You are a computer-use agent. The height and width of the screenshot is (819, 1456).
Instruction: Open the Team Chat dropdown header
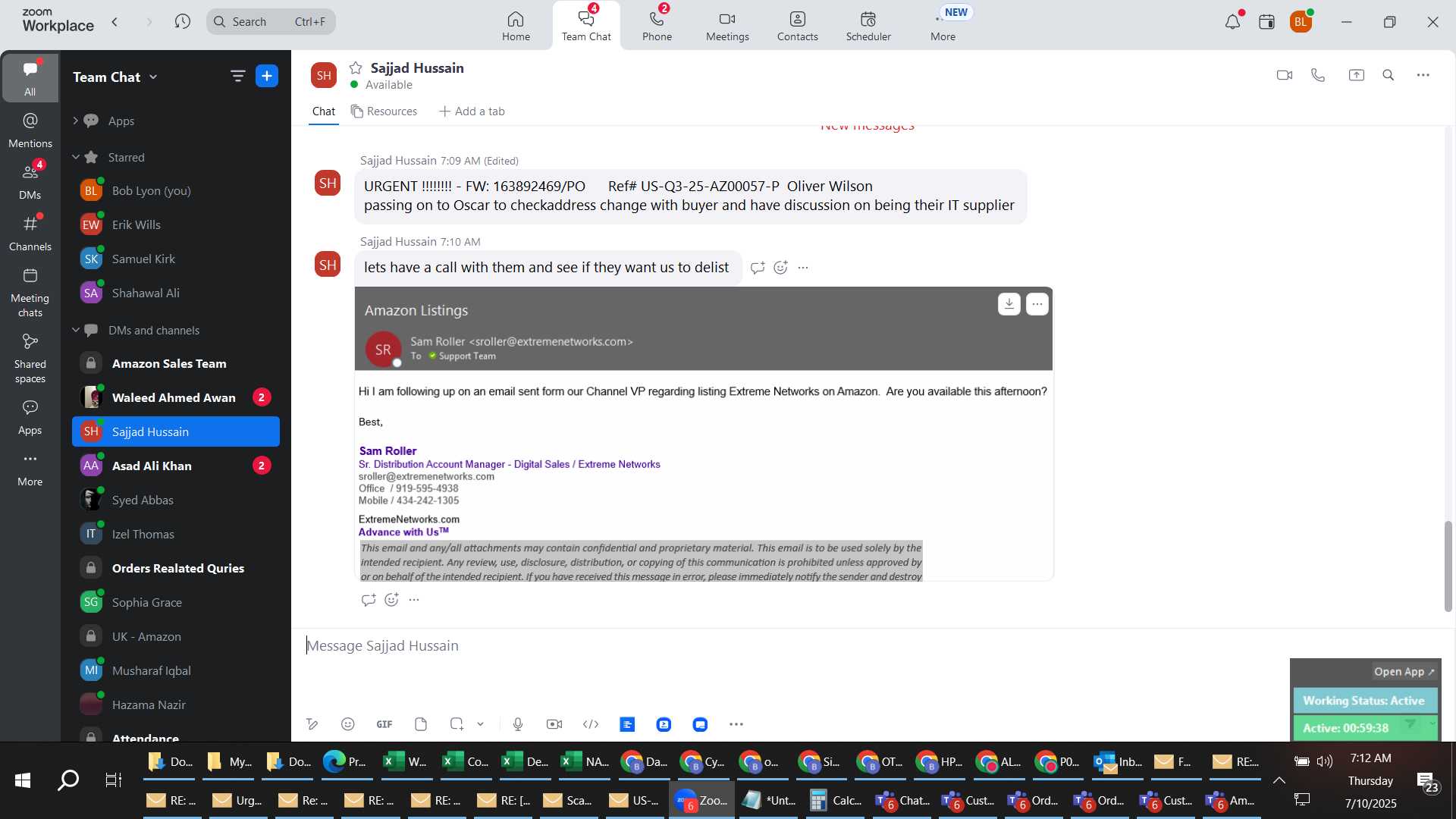(115, 77)
